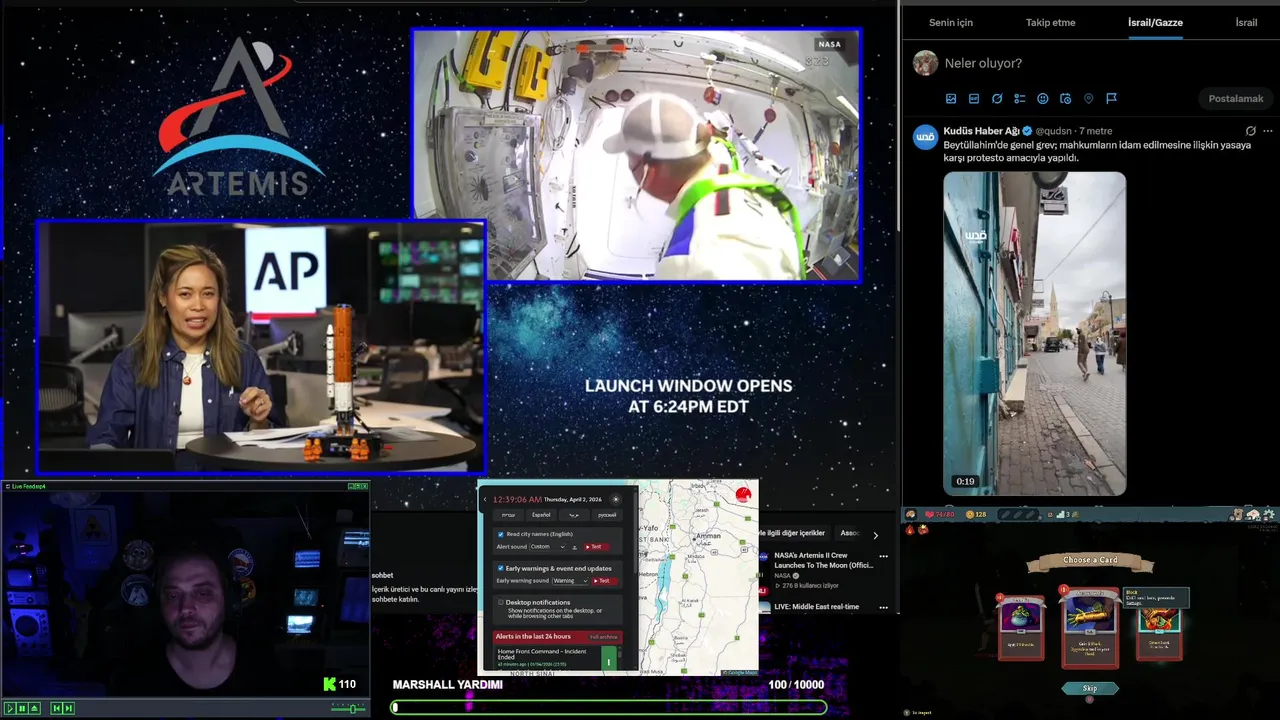Select the Arabic language tab

click(x=574, y=515)
